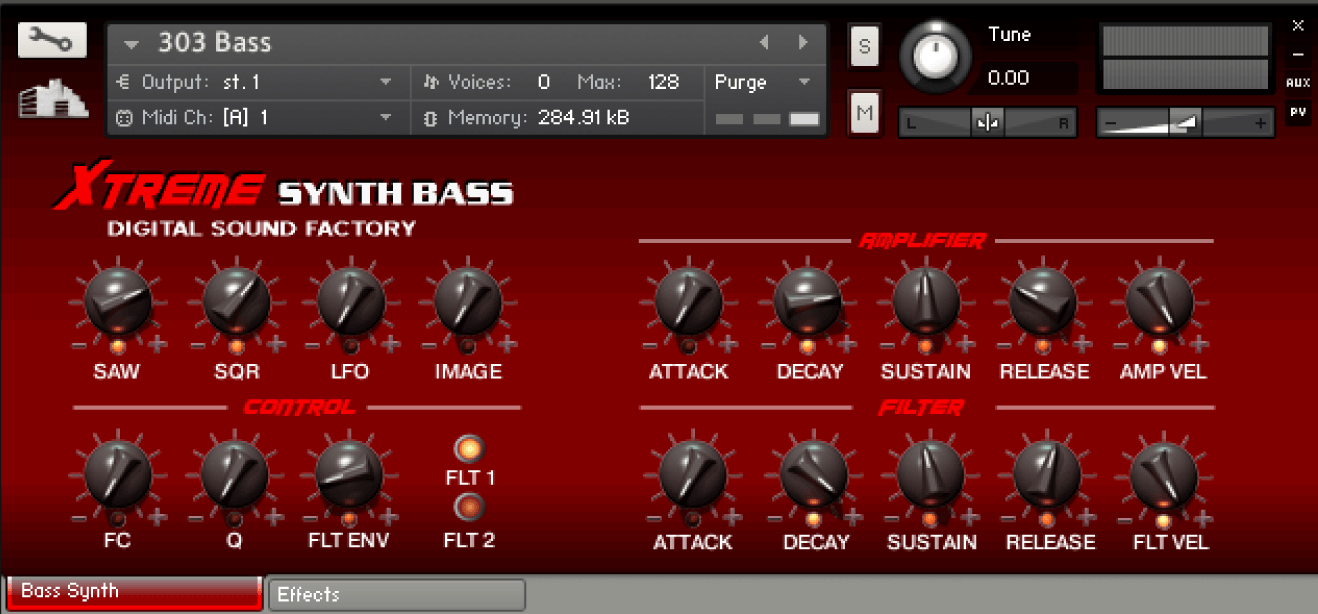The width and height of the screenshot is (1318, 614).
Task: Click the next instrument arrow icon
Action: pos(802,42)
